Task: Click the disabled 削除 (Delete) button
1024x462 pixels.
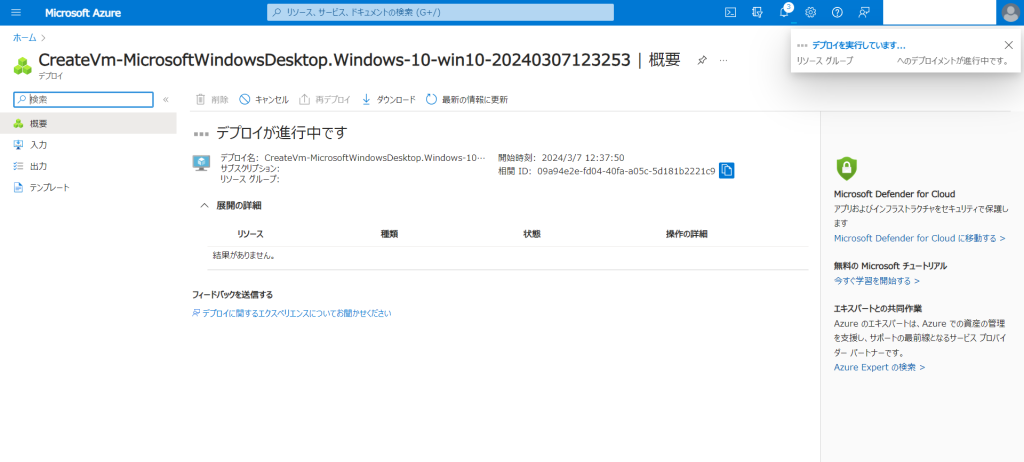Action: (x=212, y=99)
